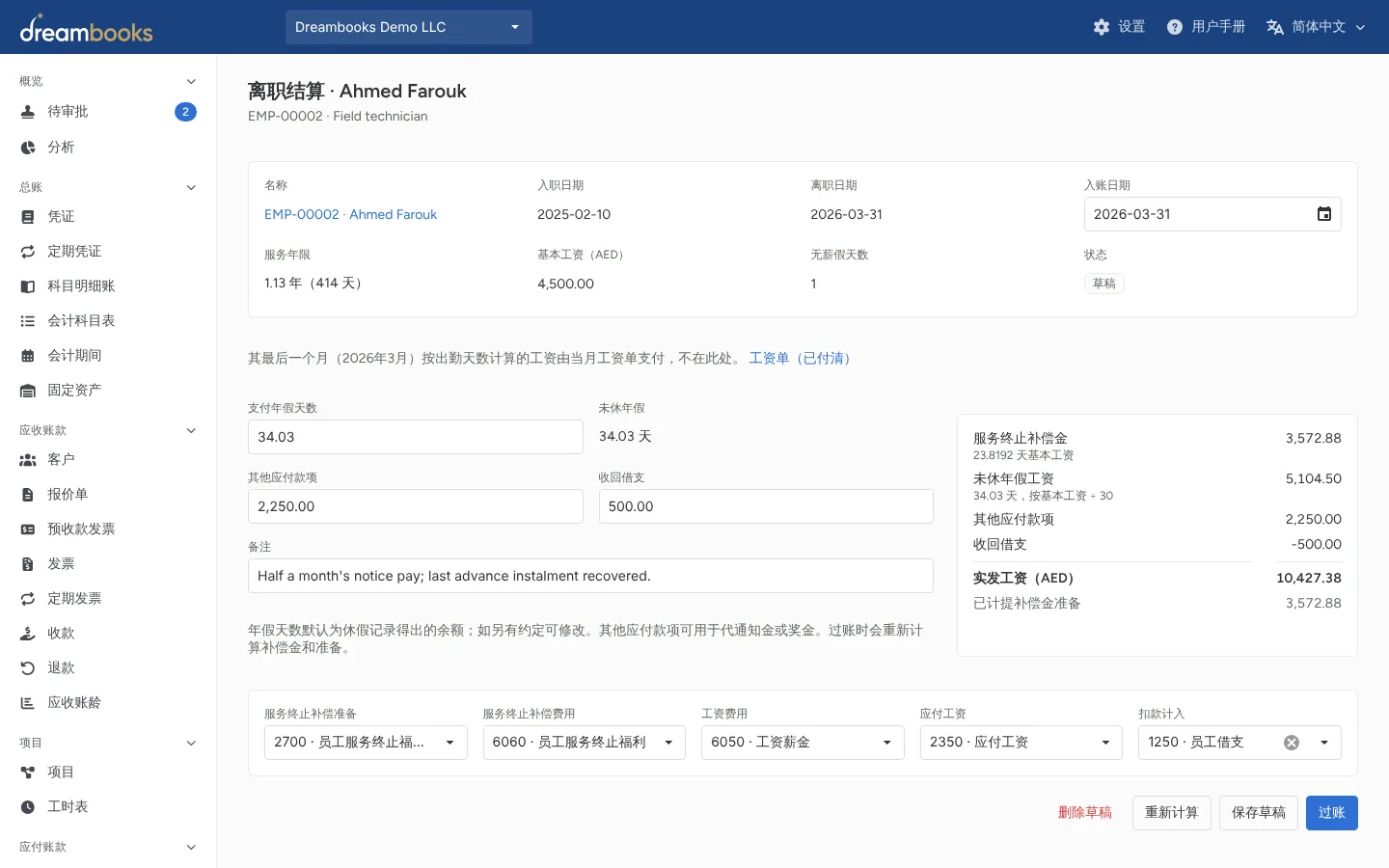Click the 科目明细账 ledger icon
The image size is (1389, 868).
28,286
